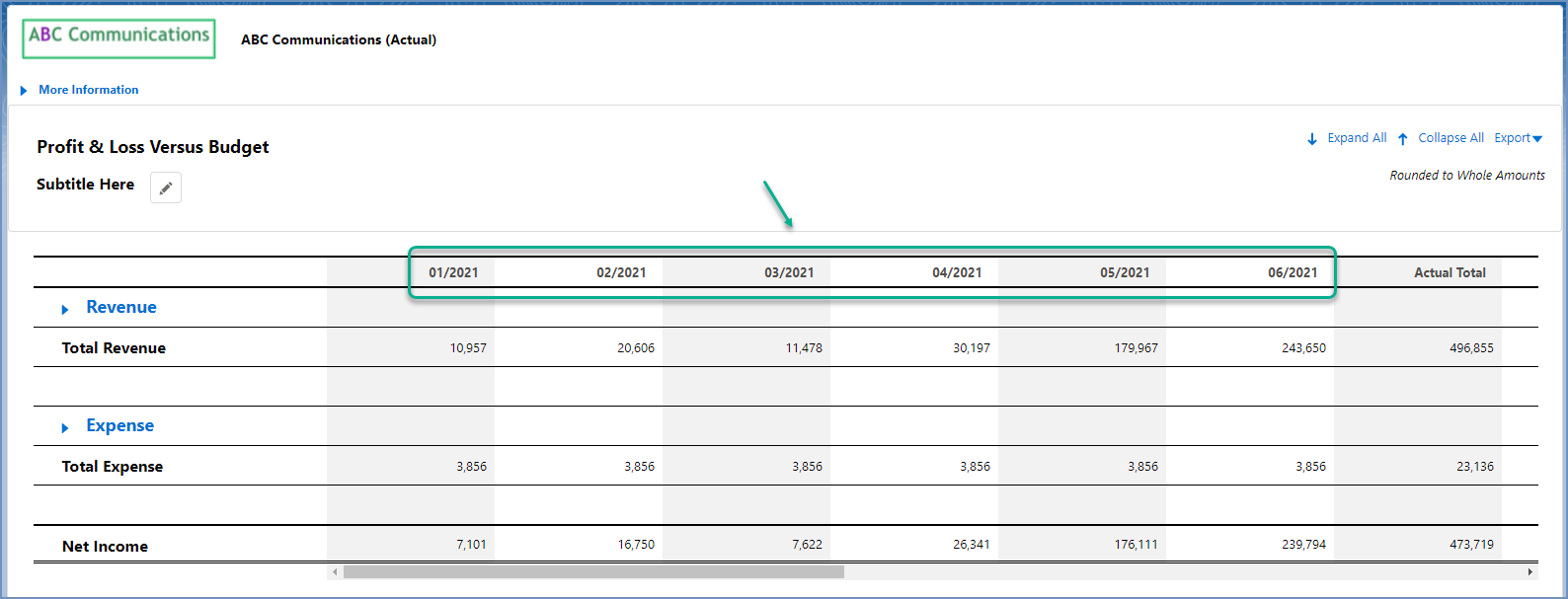This screenshot has width=1568, height=599.
Task: Open the Revenue category link
Action: click(x=121, y=308)
